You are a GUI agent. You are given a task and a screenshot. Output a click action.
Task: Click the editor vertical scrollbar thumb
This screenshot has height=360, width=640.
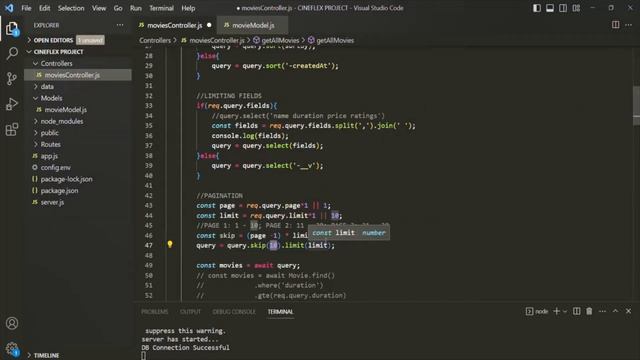[636, 106]
